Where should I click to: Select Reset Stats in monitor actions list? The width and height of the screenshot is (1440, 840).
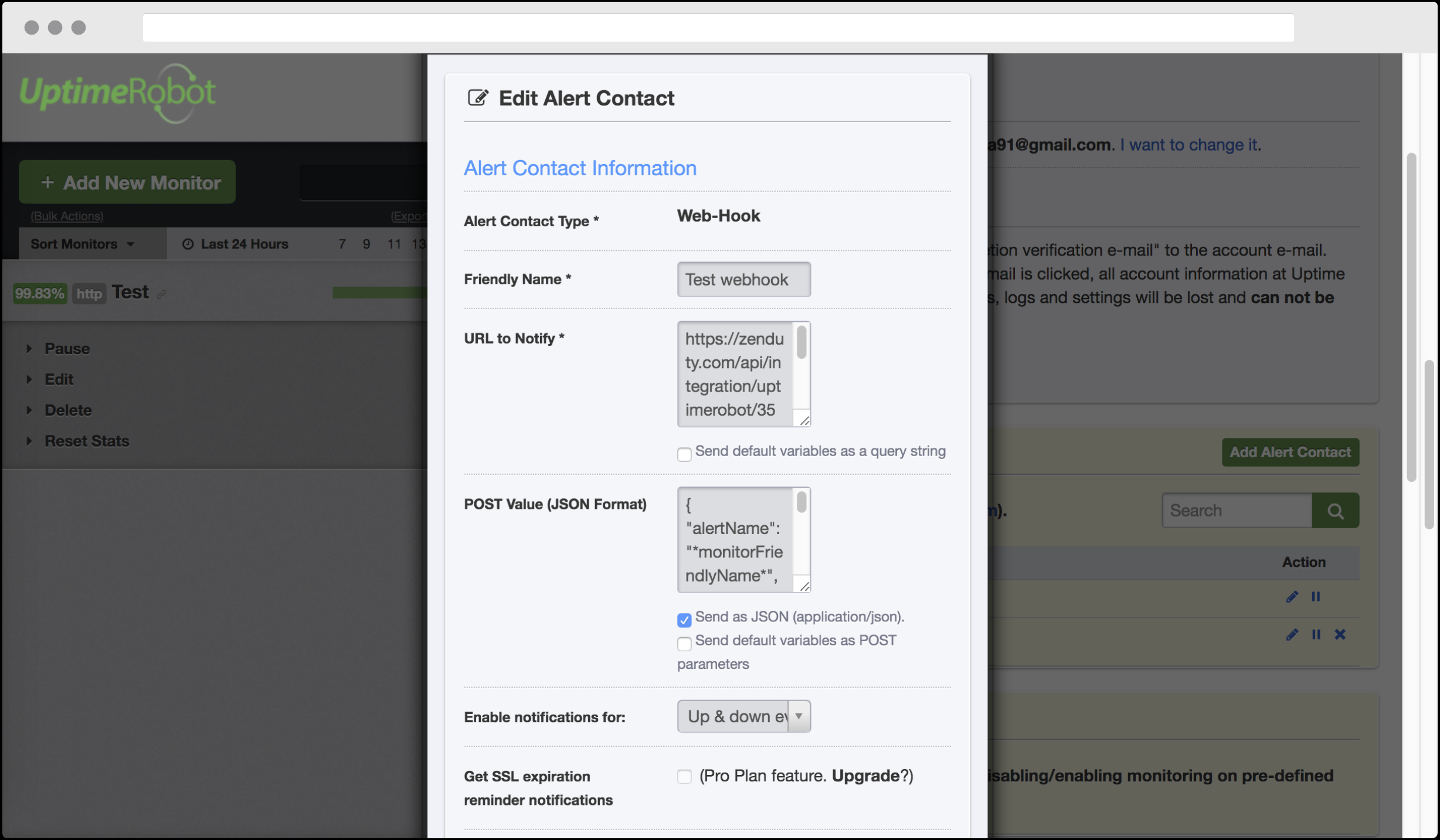click(x=87, y=441)
